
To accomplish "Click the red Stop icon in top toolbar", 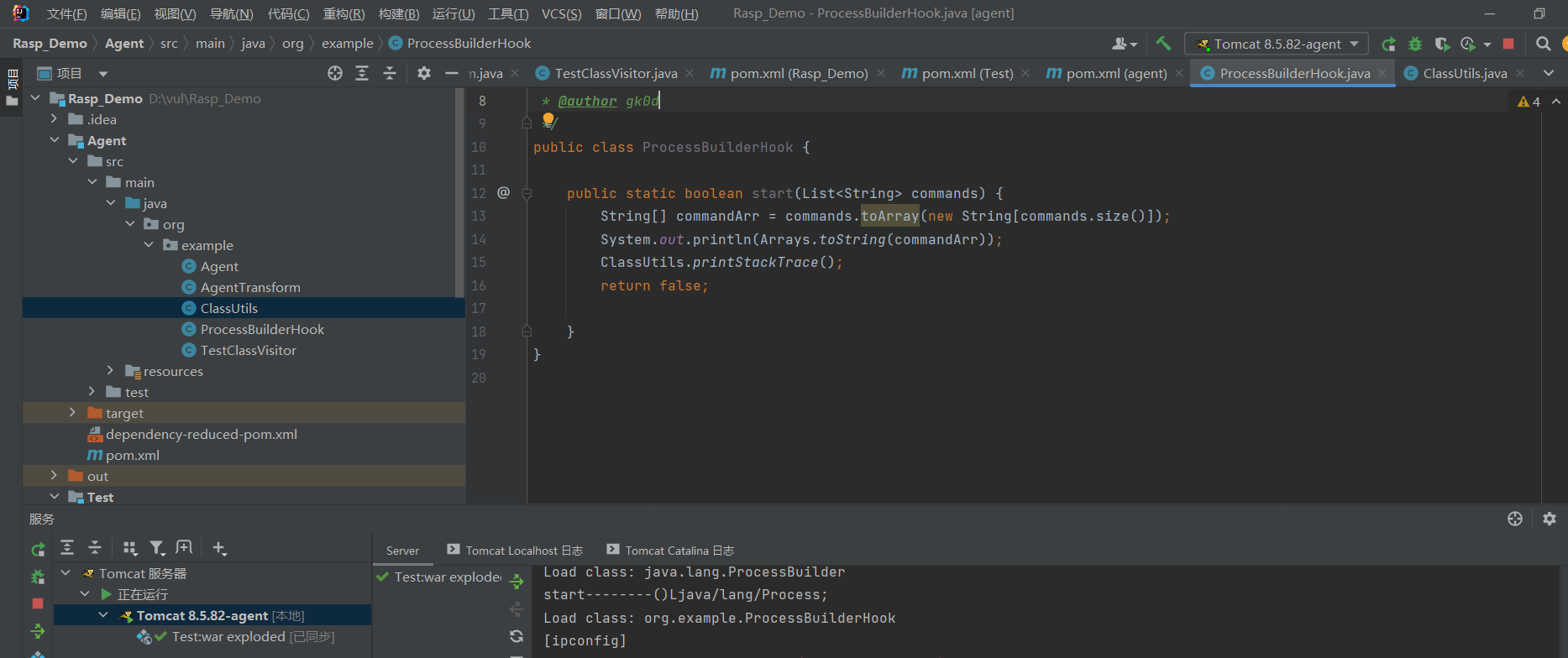I will [1508, 44].
